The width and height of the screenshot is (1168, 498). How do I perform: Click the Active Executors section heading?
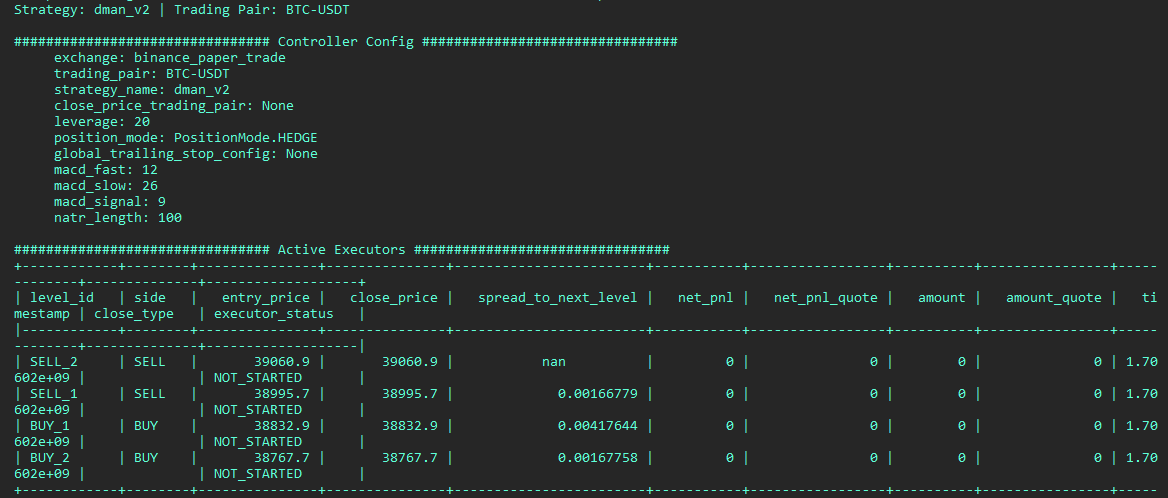tap(341, 250)
